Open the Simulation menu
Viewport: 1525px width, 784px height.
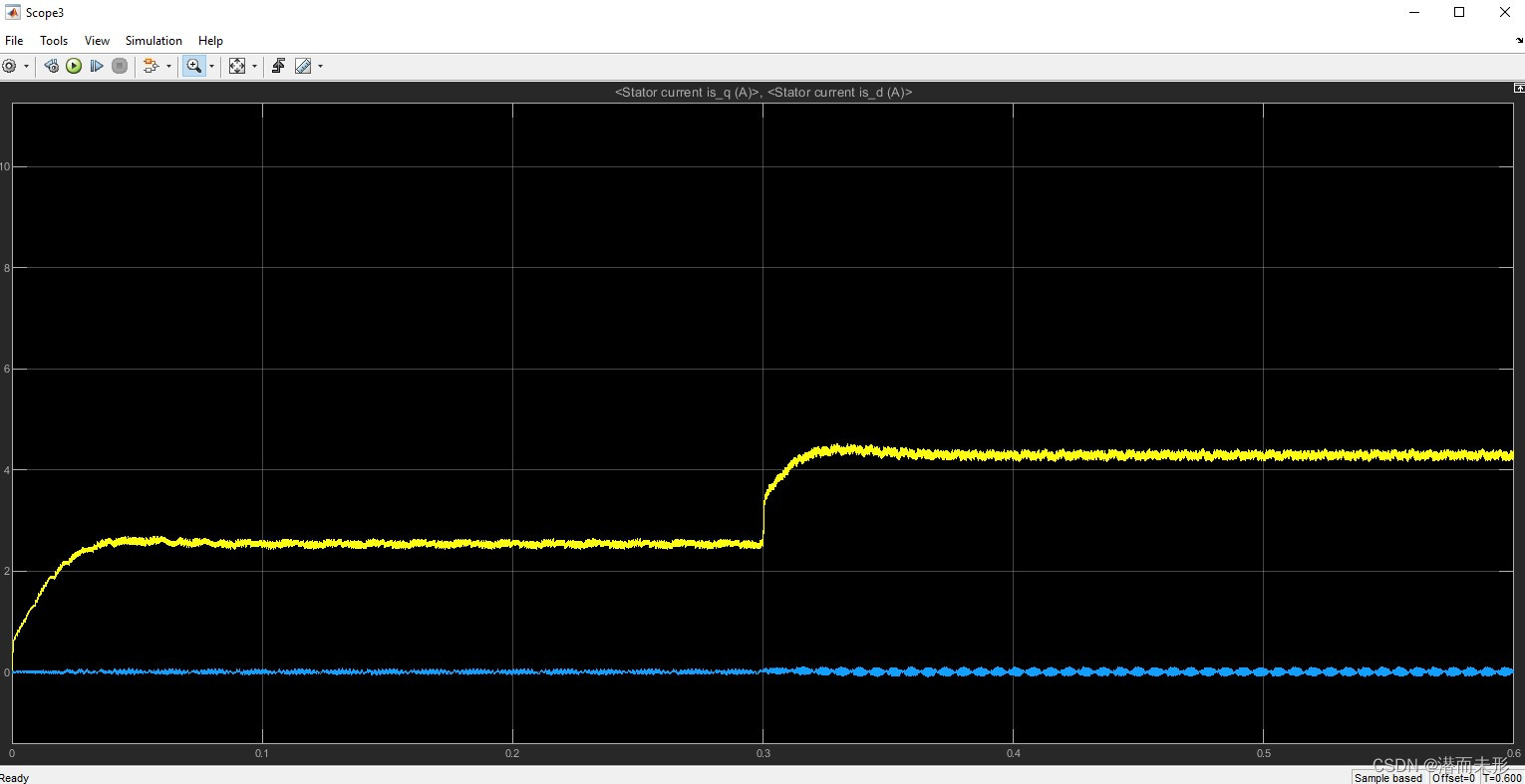click(152, 41)
